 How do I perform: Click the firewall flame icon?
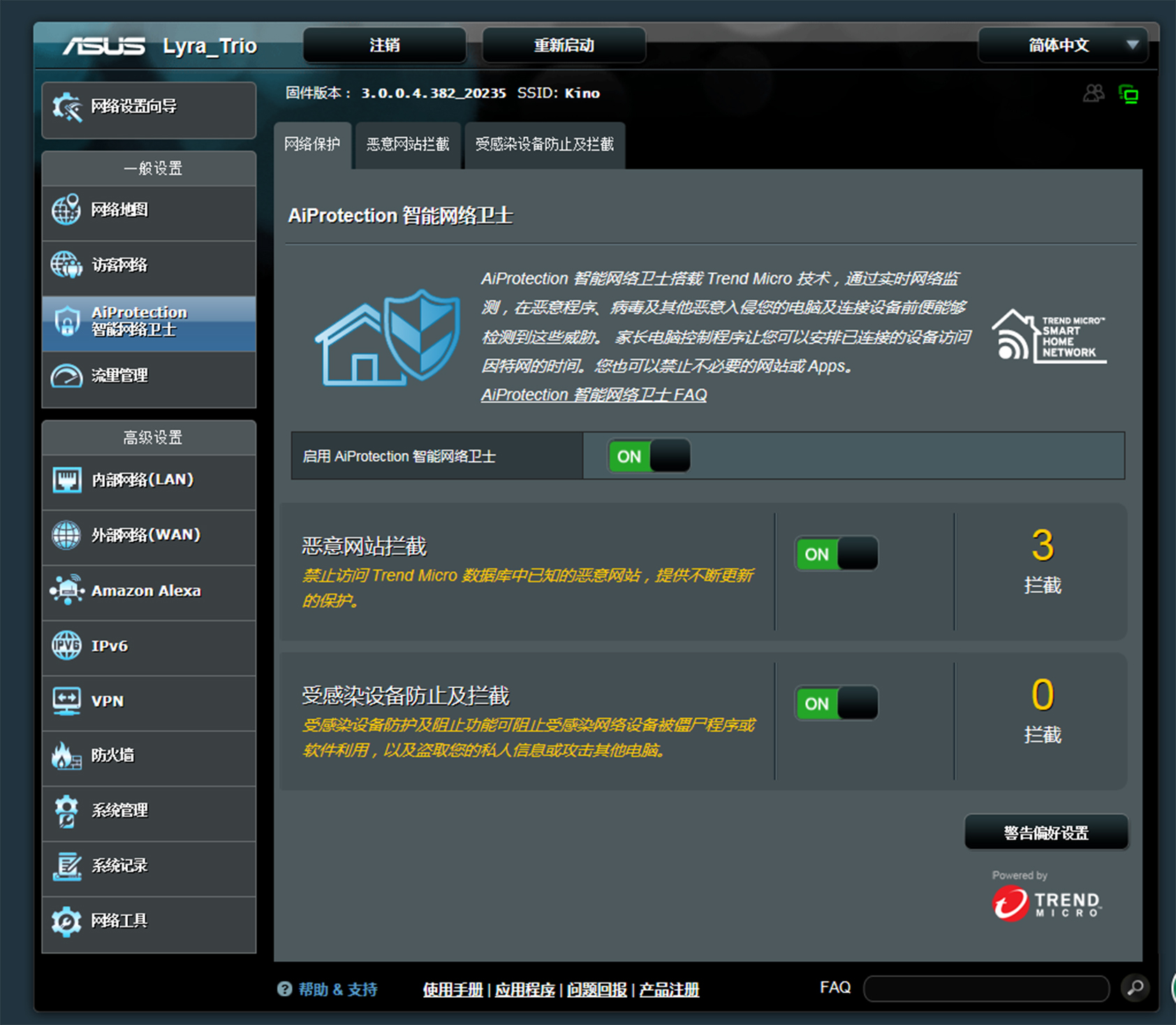tap(66, 755)
